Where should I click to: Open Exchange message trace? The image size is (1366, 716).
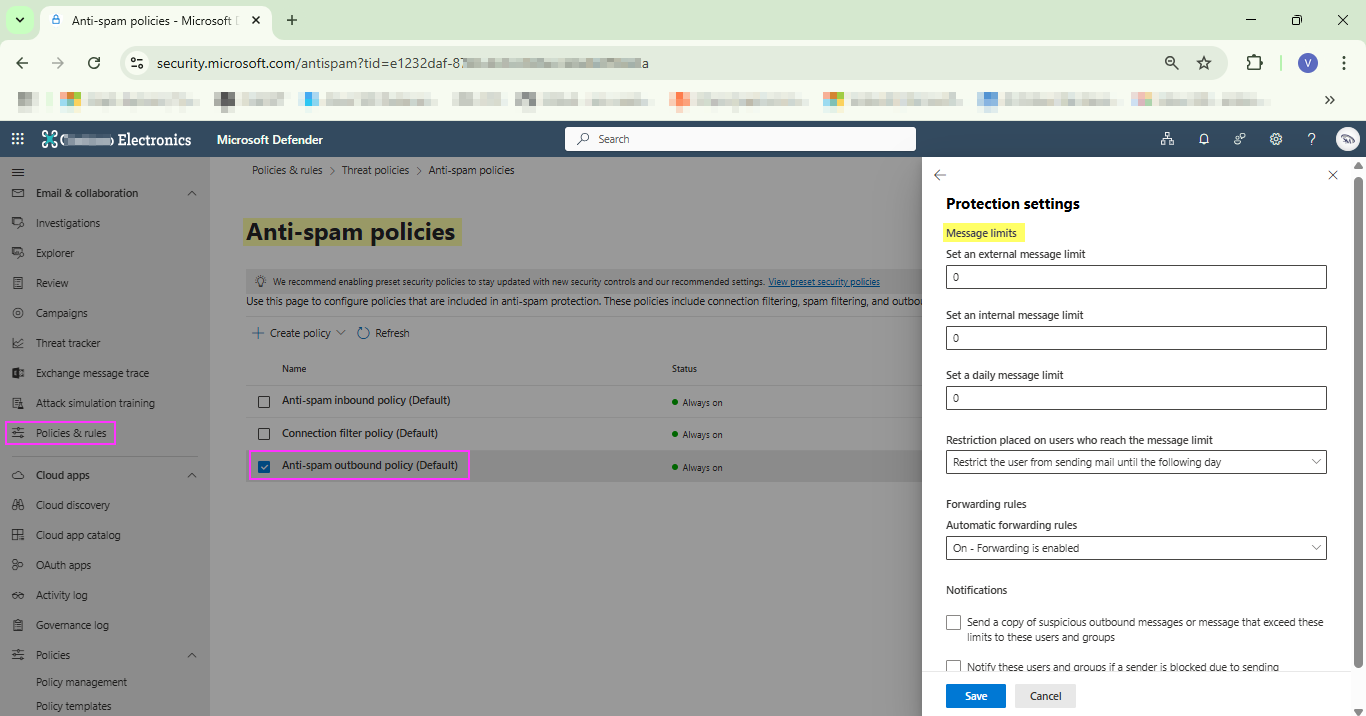click(92, 373)
